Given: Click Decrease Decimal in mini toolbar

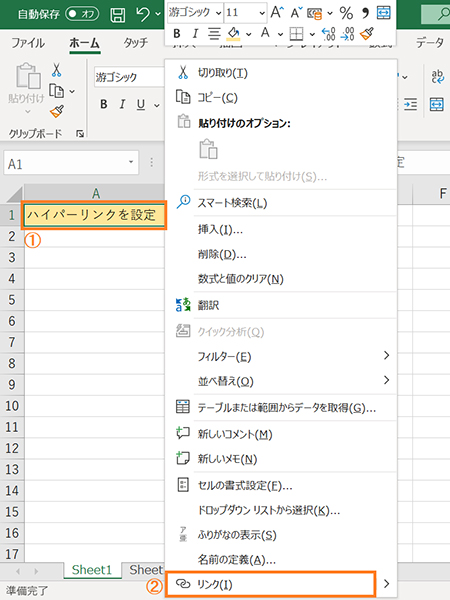Looking at the screenshot, I should [347, 34].
